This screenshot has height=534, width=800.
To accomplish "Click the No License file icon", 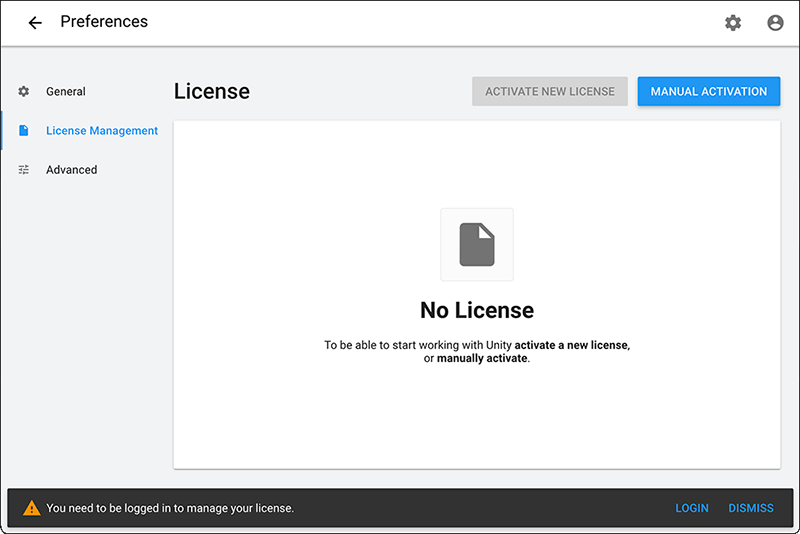I will coord(477,244).
